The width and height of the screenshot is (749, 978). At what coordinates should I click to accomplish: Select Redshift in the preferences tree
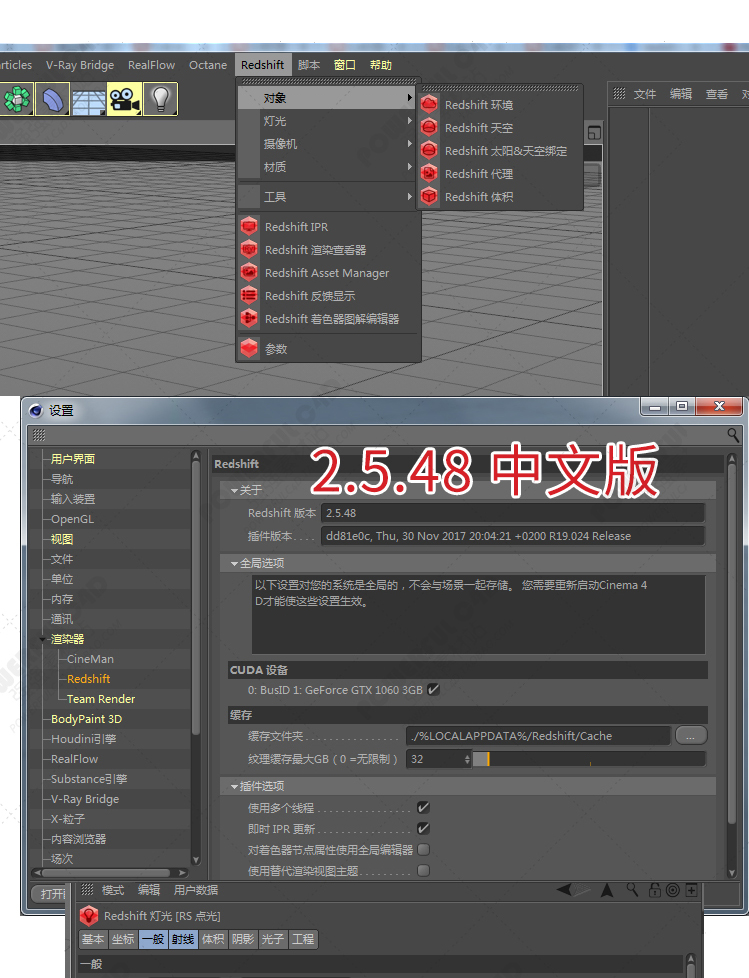tap(89, 679)
